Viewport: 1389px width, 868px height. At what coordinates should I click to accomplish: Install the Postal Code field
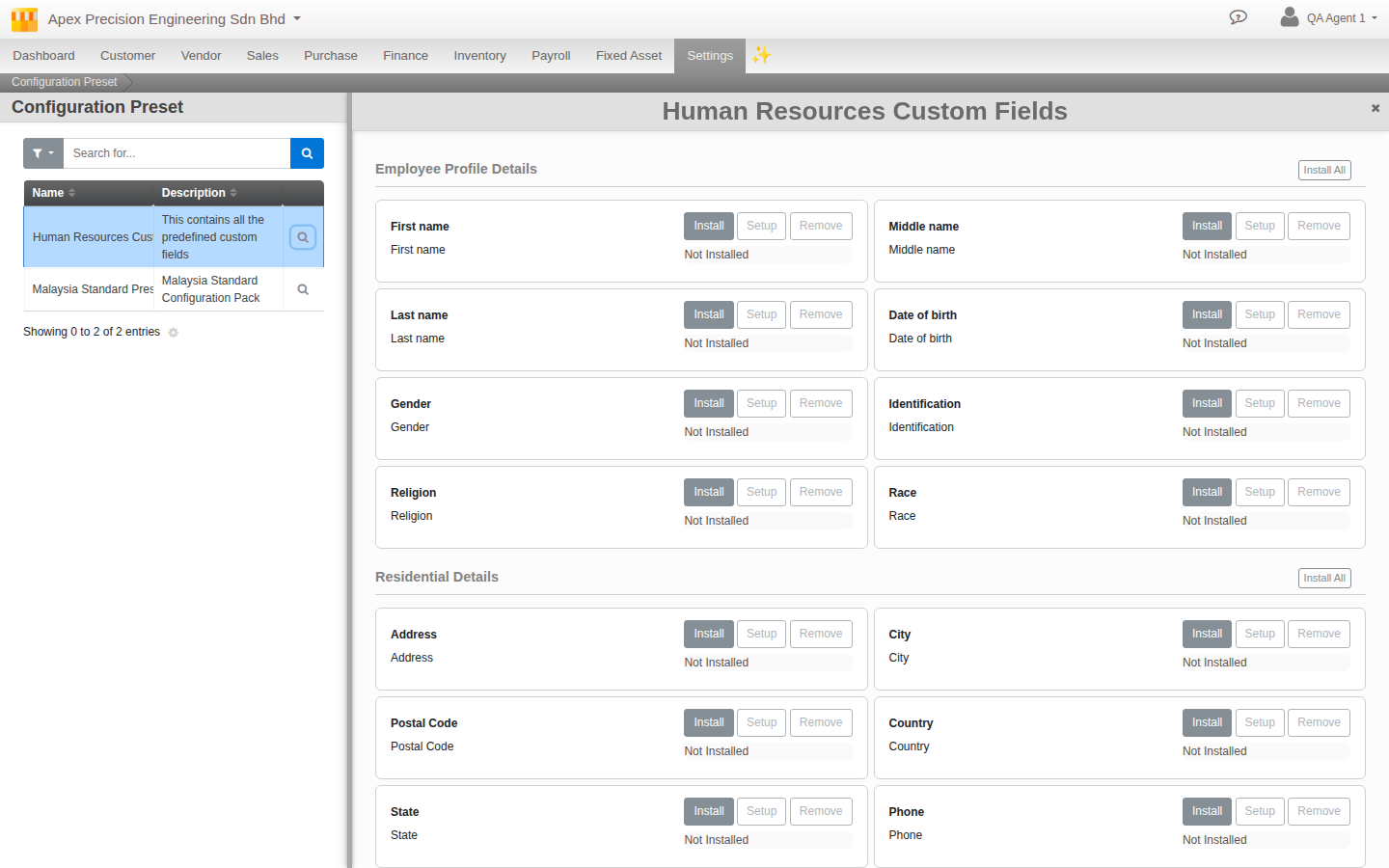709,722
